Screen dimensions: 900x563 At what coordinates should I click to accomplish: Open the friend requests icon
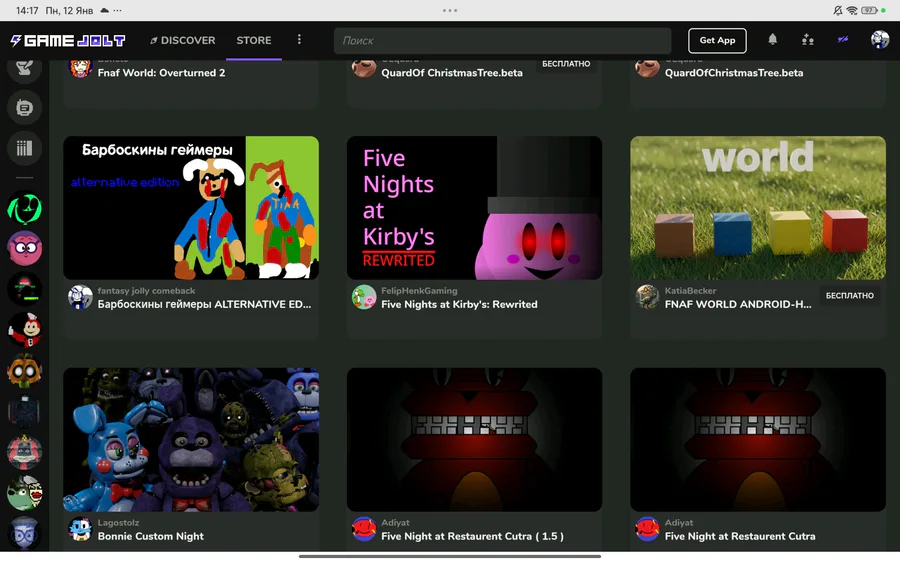[x=808, y=40]
